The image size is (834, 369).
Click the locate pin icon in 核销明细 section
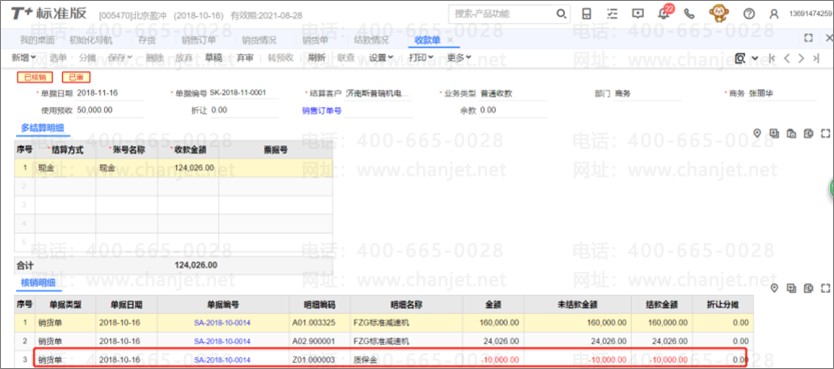[x=774, y=288]
